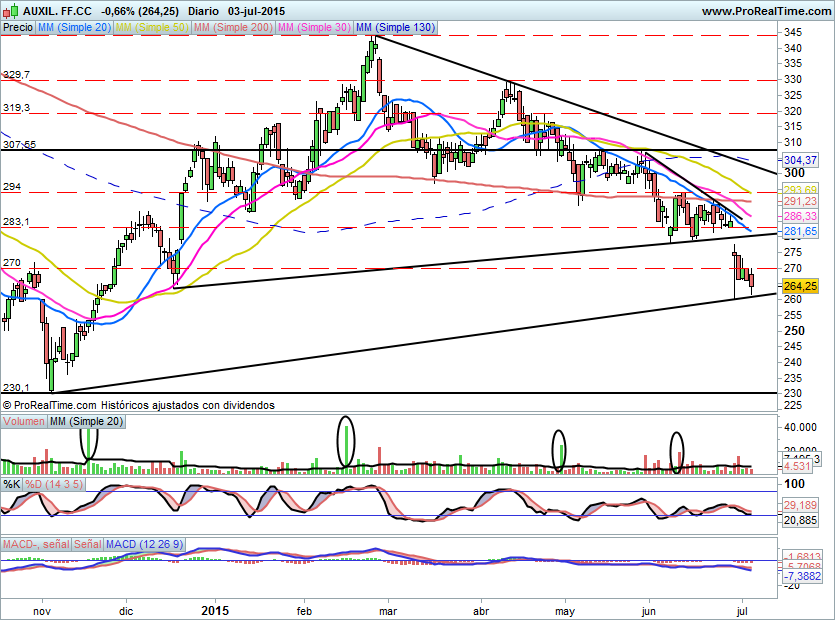Select the Señal line label
This screenshot has width=835, height=620.
pyautogui.click(x=89, y=544)
